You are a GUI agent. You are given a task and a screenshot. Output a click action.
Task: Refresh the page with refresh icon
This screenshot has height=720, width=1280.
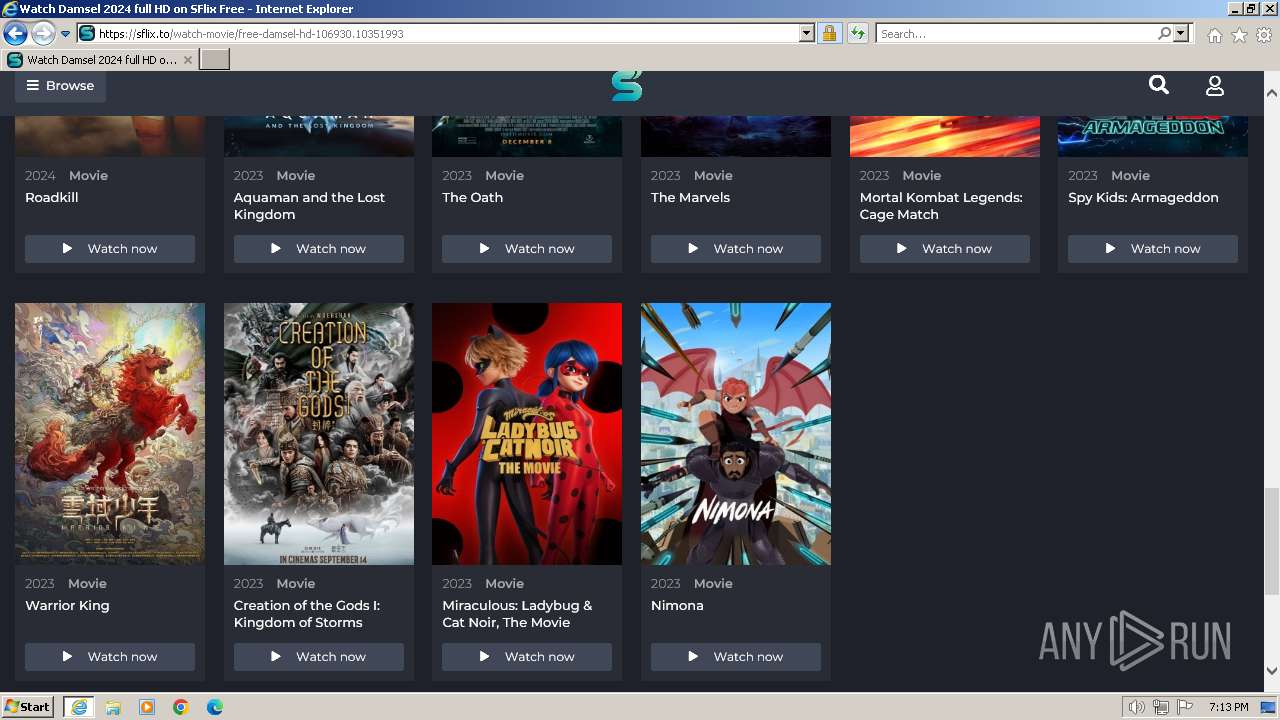[x=857, y=33]
